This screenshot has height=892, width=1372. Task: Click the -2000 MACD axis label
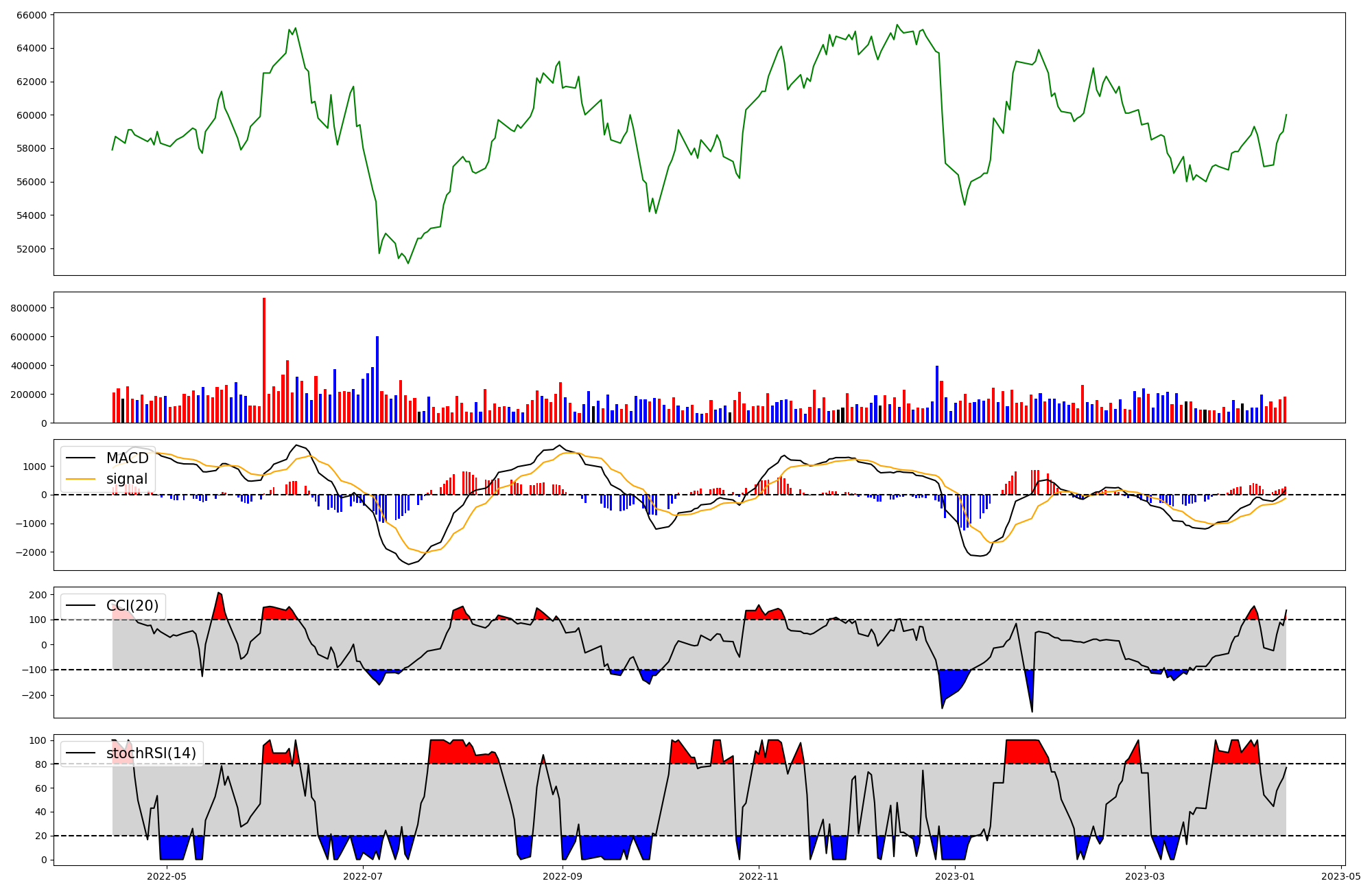(31, 552)
